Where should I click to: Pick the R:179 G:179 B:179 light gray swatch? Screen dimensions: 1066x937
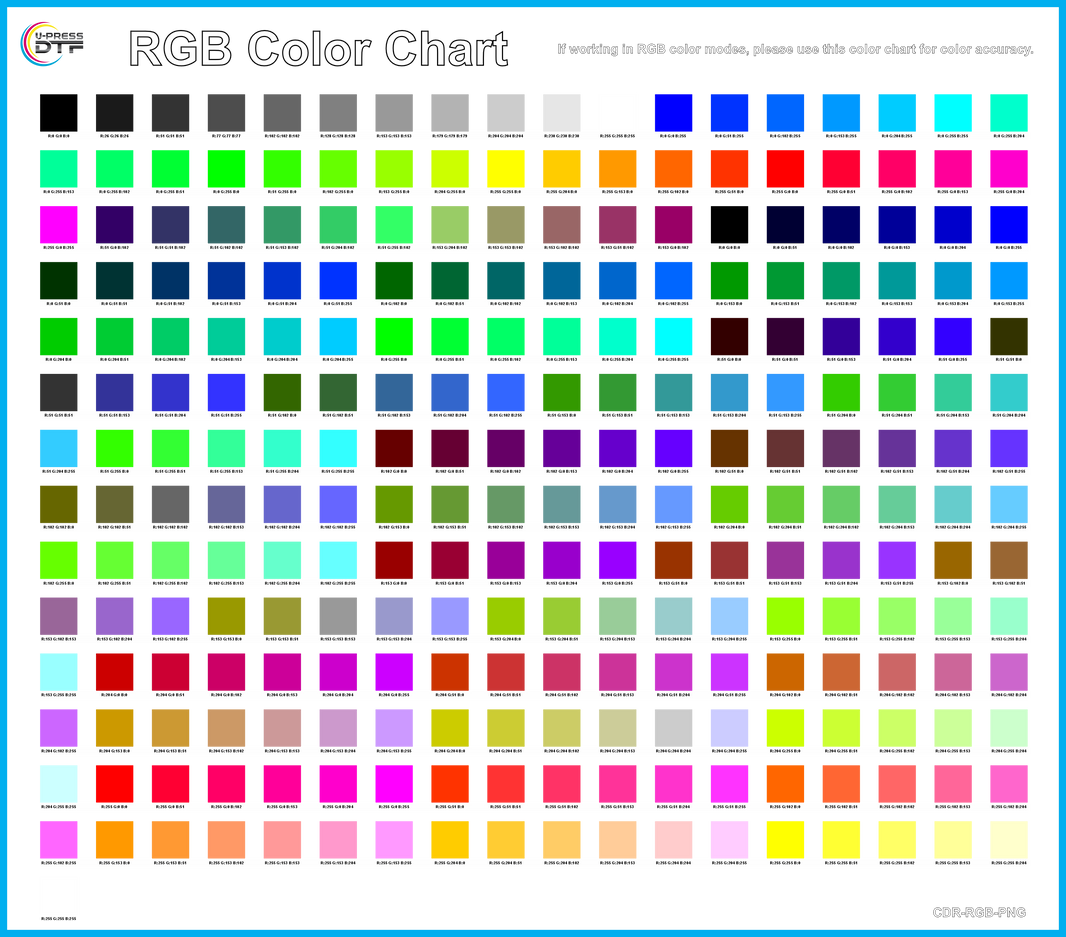tap(450, 110)
